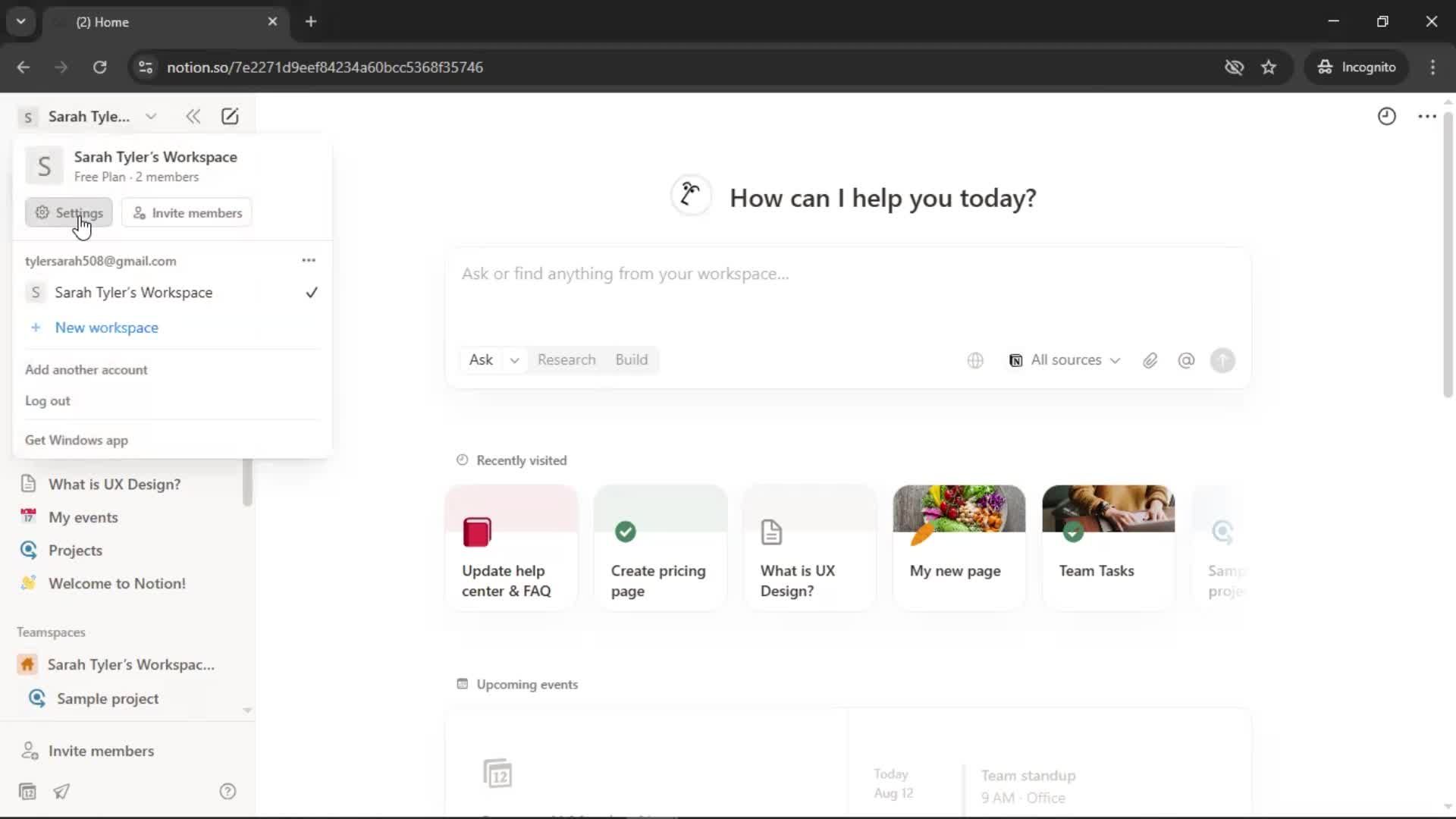Viewport: 1456px width, 819px height.
Task: Submit the prompt with the up-arrow send button
Action: pyautogui.click(x=1222, y=360)
